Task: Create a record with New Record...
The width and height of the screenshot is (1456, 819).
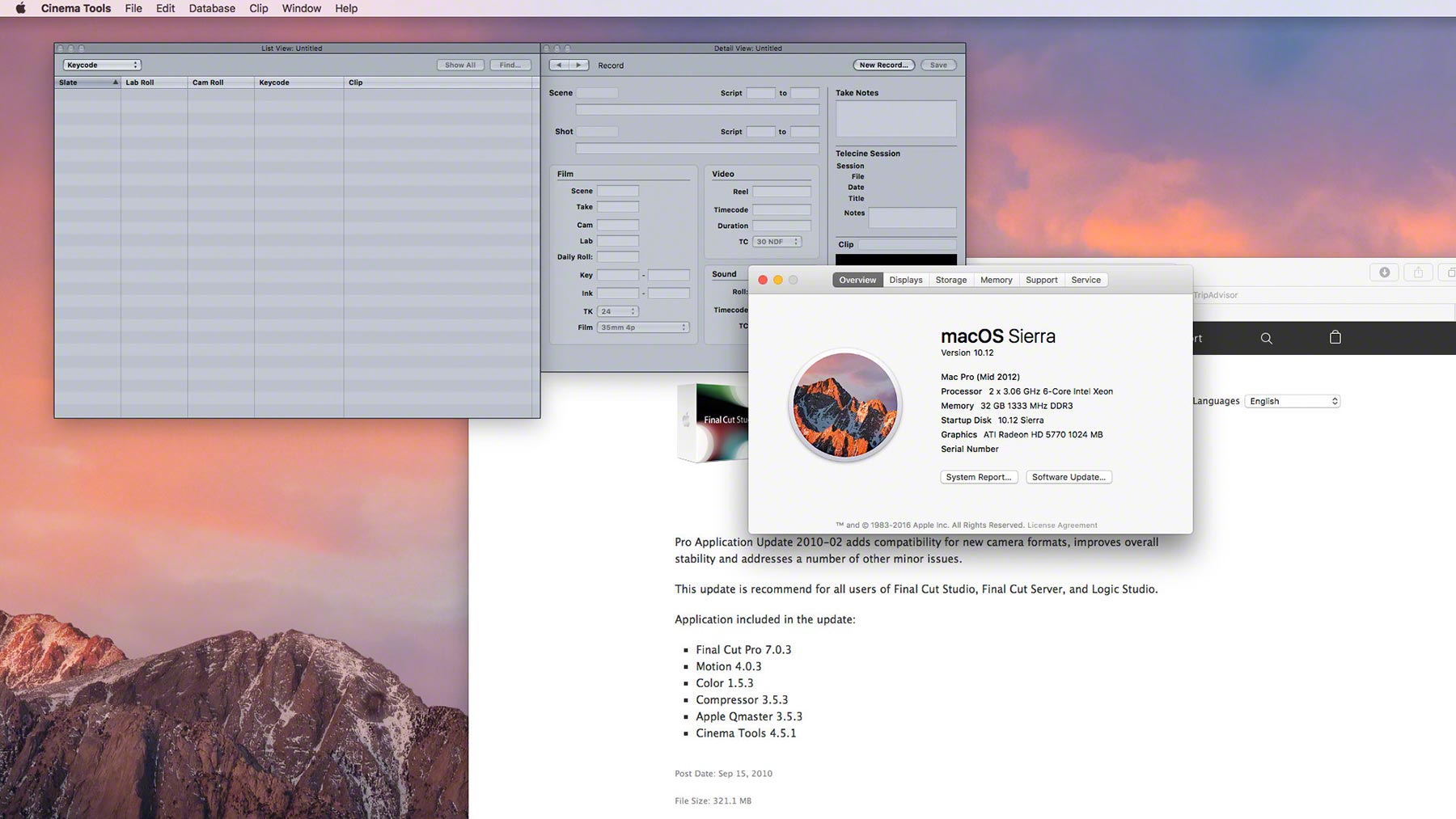Action: click(884, 65)
